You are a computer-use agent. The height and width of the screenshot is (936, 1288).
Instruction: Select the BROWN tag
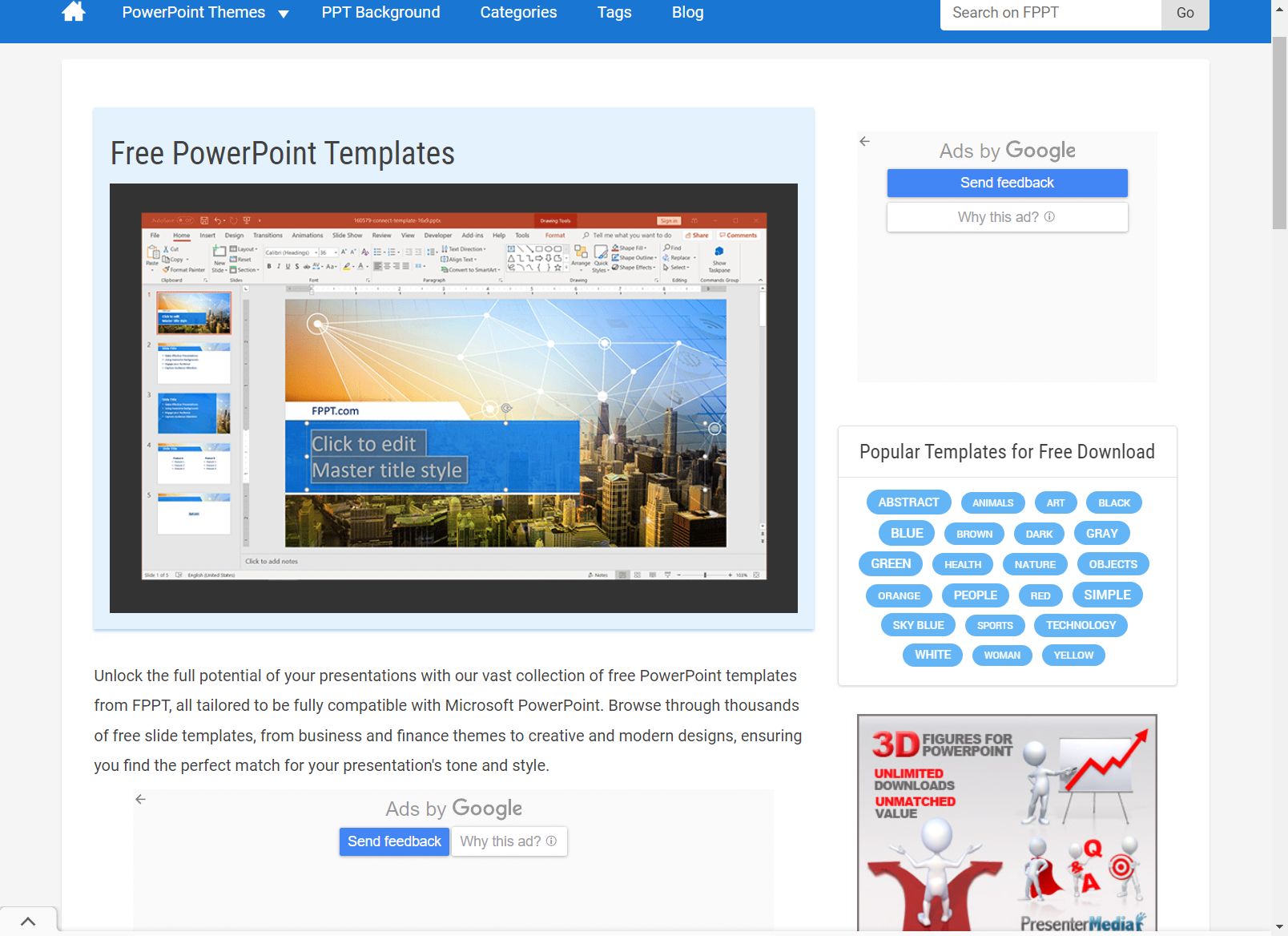[974, 535]
